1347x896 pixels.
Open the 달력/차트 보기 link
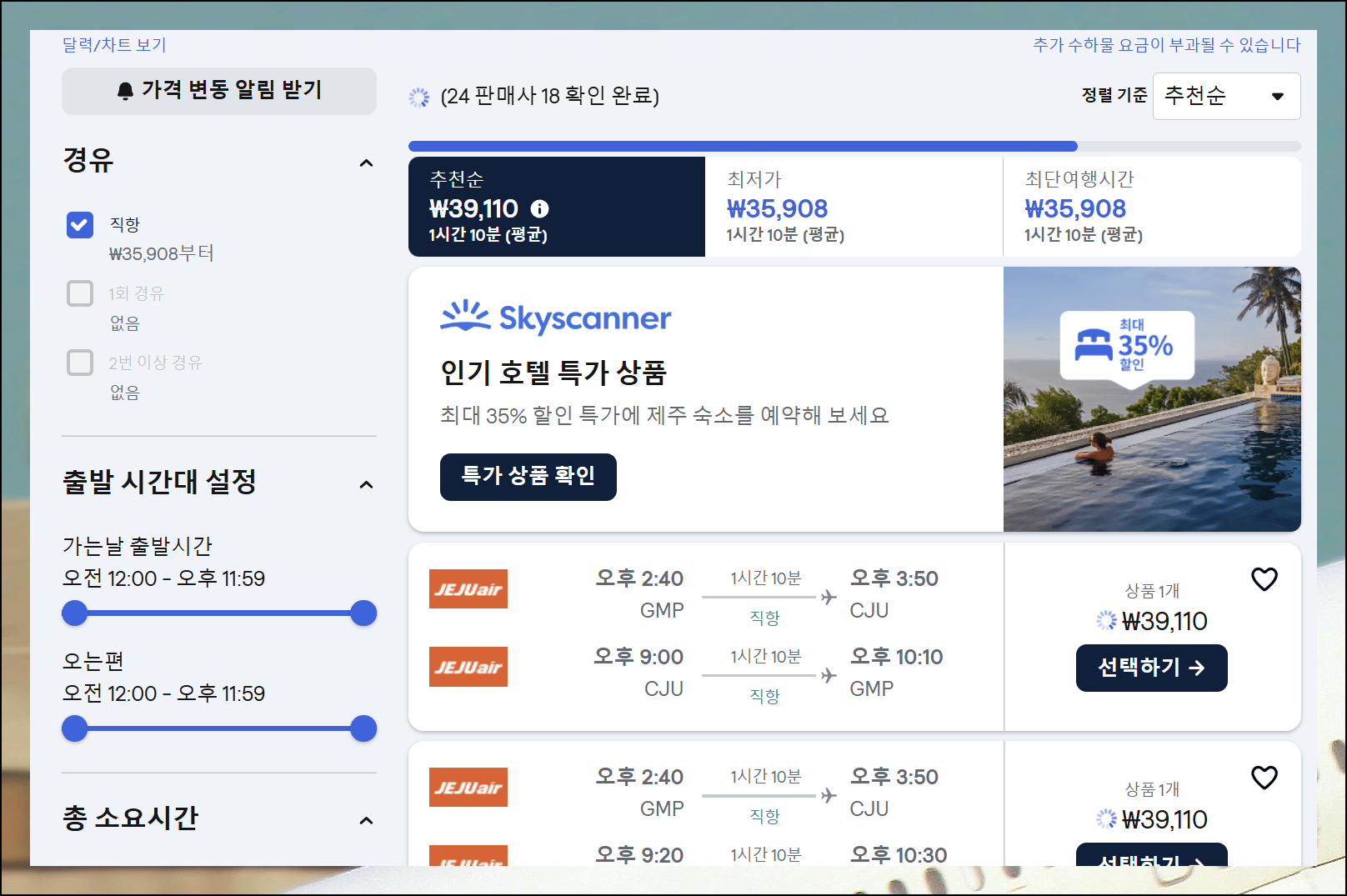pos(114,45)
